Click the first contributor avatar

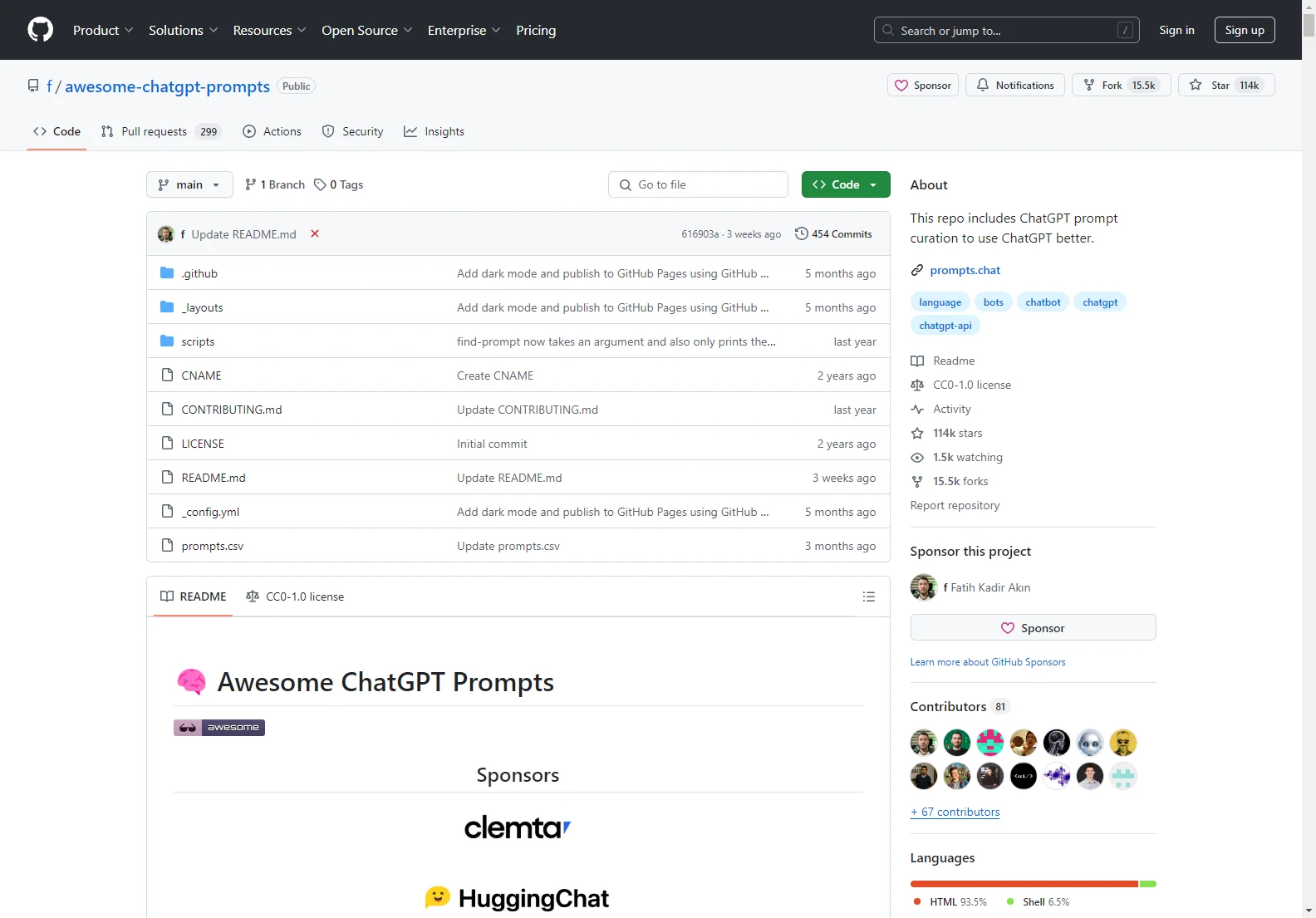[x=924, y=743]
